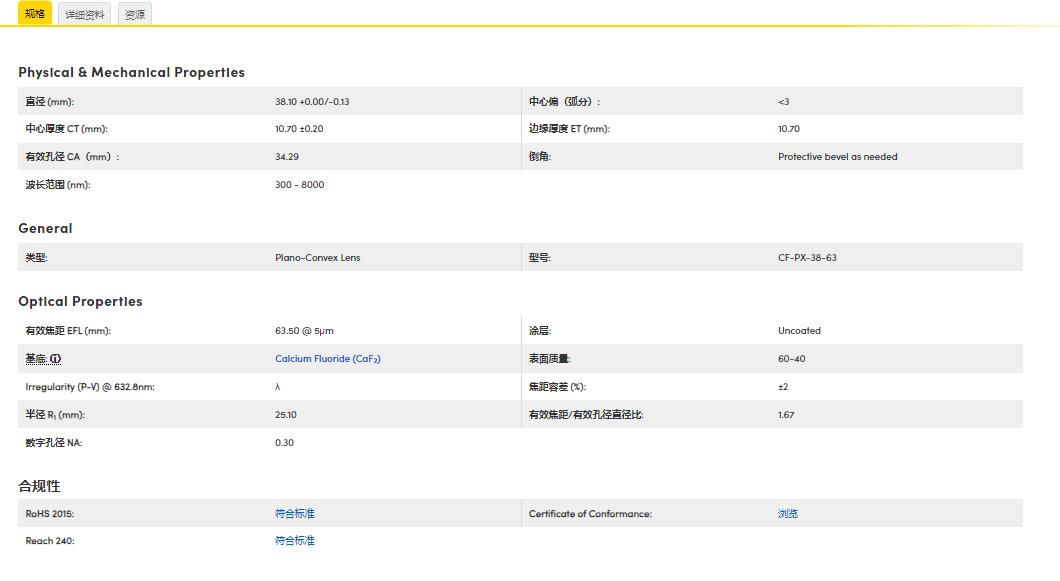Screen dimensions: 1060x581
Task: Click the Optical Properties heading
Action: 80,301
